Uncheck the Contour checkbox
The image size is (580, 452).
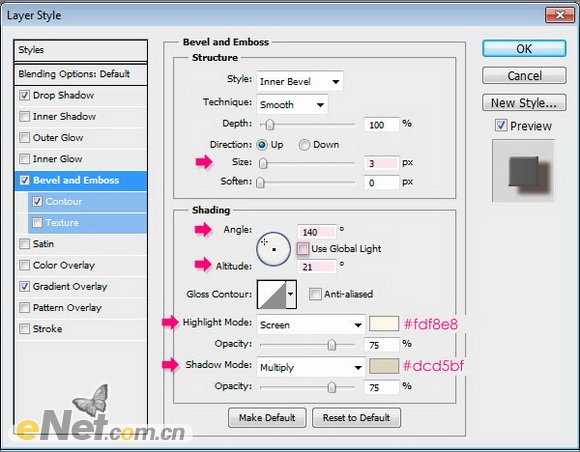(37, 202)
